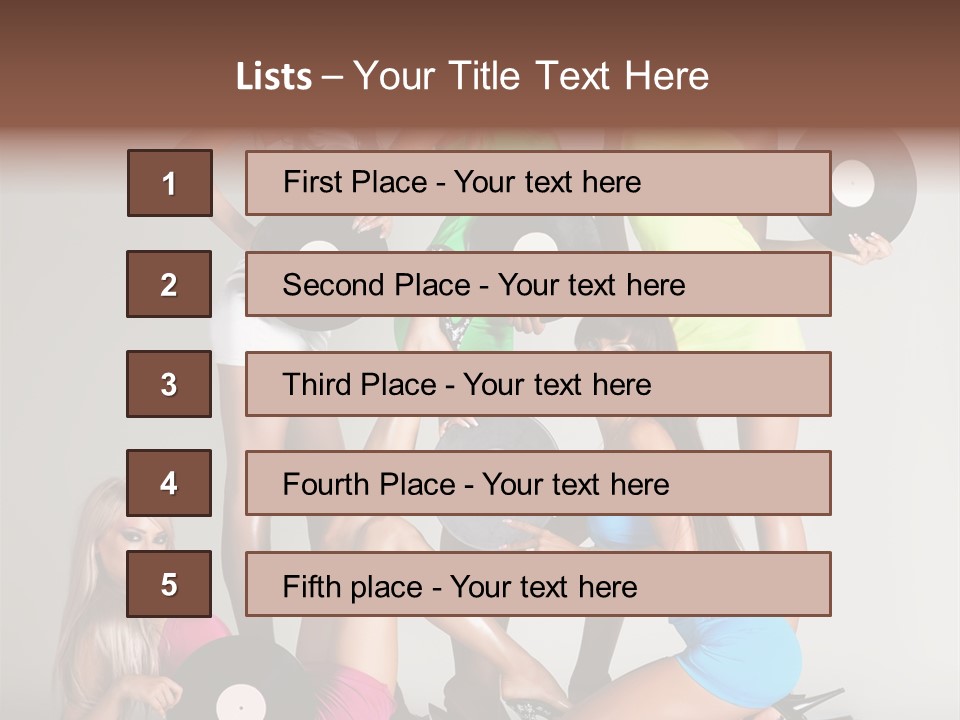
Task: Select the number 4 box
Action: [169, 484]
